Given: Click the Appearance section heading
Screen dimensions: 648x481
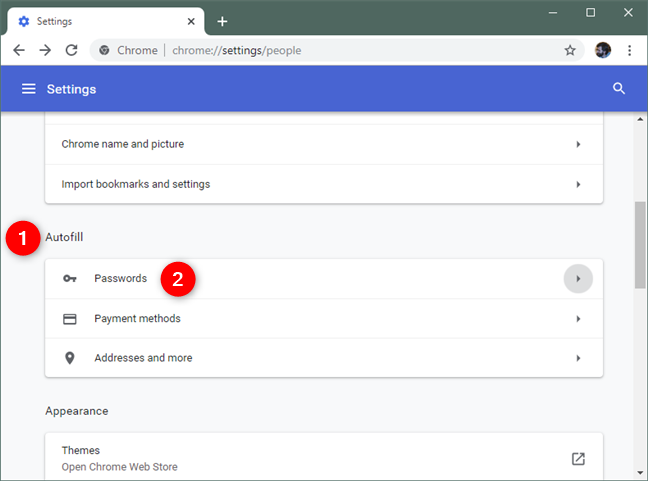Looking at the screenshot, I should coord(76,411).
